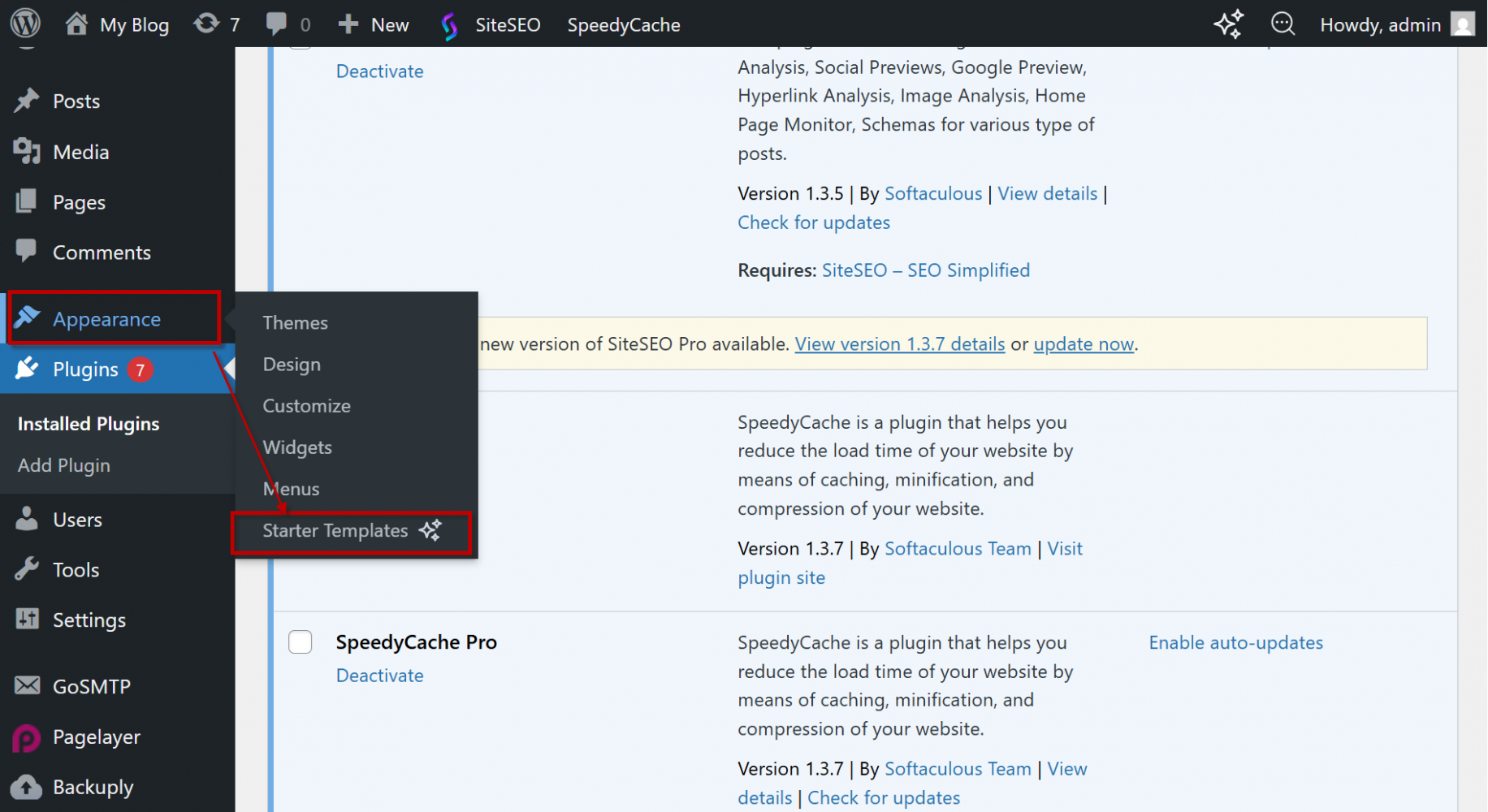Click the WordPress logo icon
This screenshot has width=1488, height=812.
(x=25, y=23)
